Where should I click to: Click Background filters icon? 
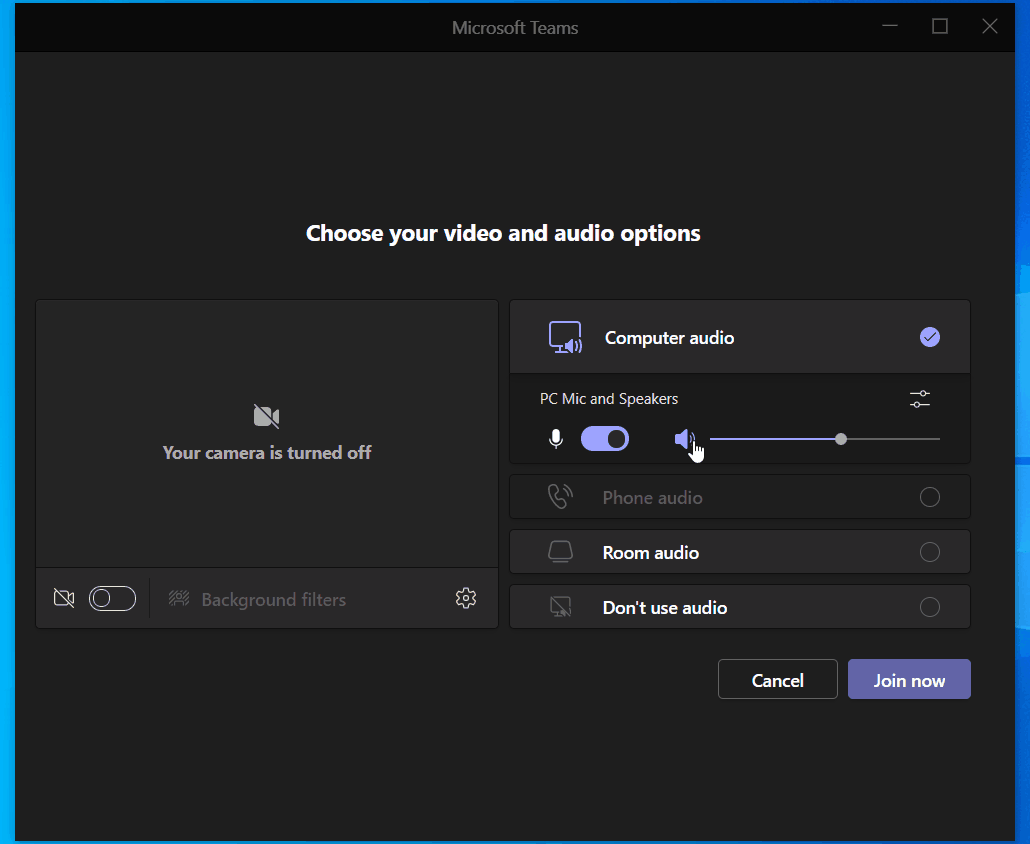coord(179,598)
